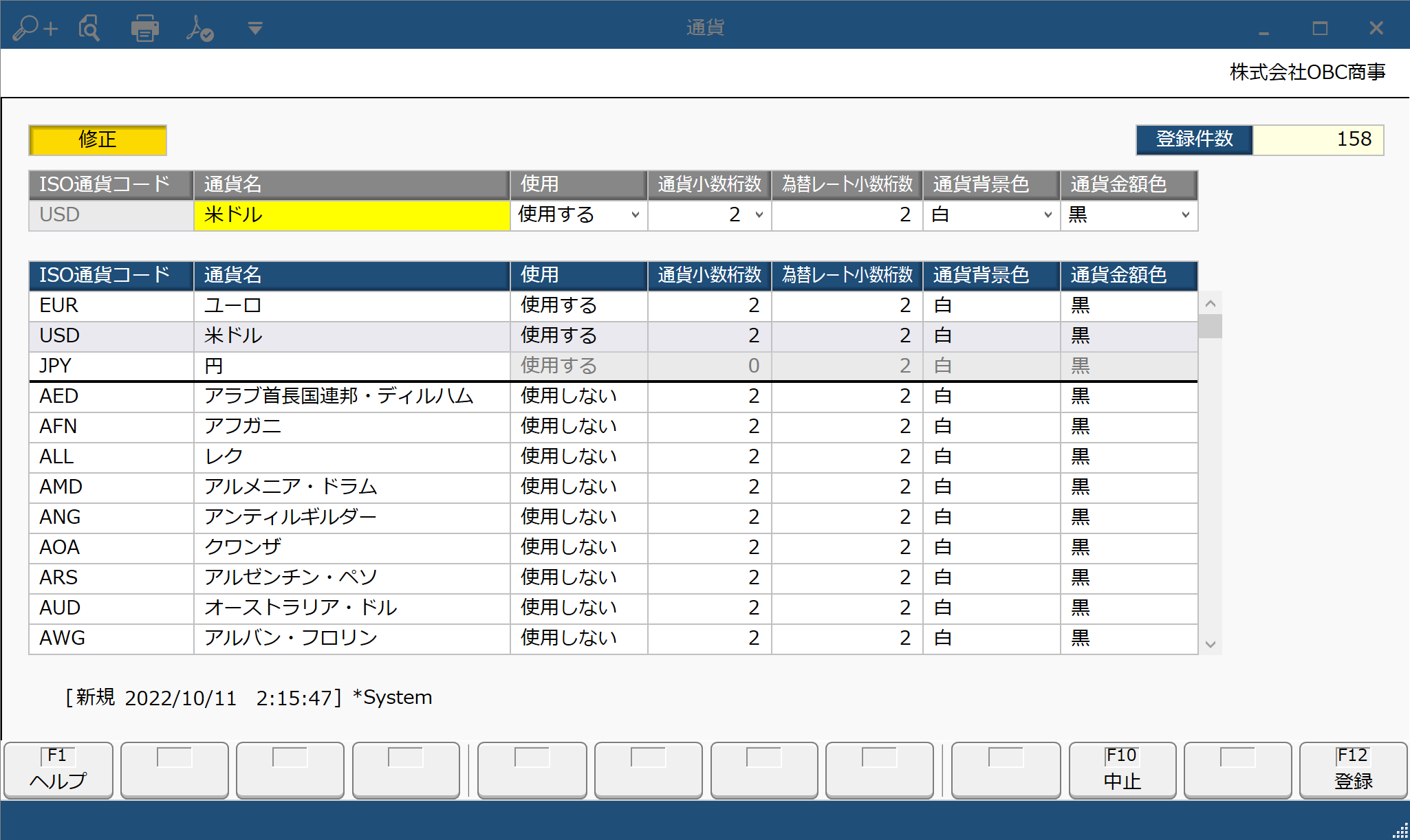Click the list header 通貨金額色

click(1129, 276)
